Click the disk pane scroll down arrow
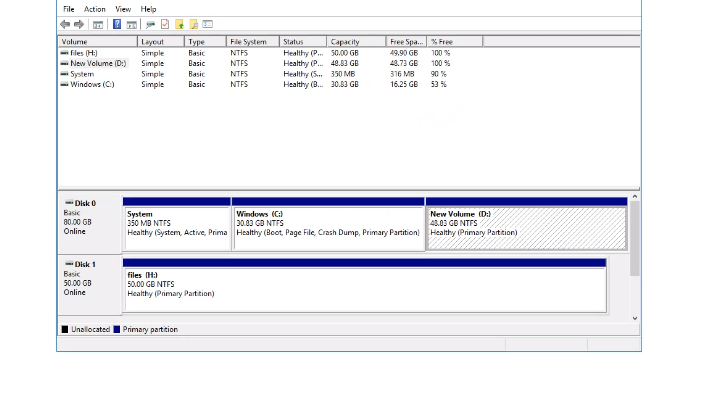The image size is (723, 394). 635,318
